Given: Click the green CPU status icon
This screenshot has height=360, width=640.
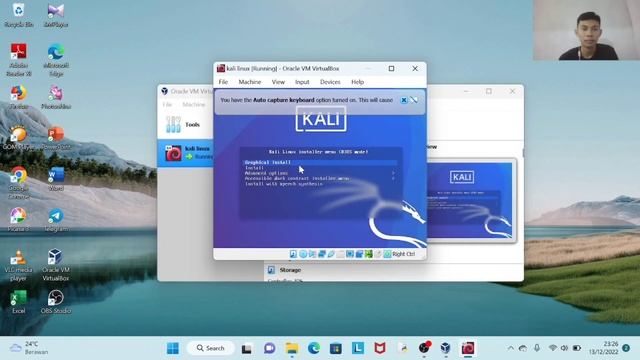Looking at the screenshot, I should pos(369,254).
